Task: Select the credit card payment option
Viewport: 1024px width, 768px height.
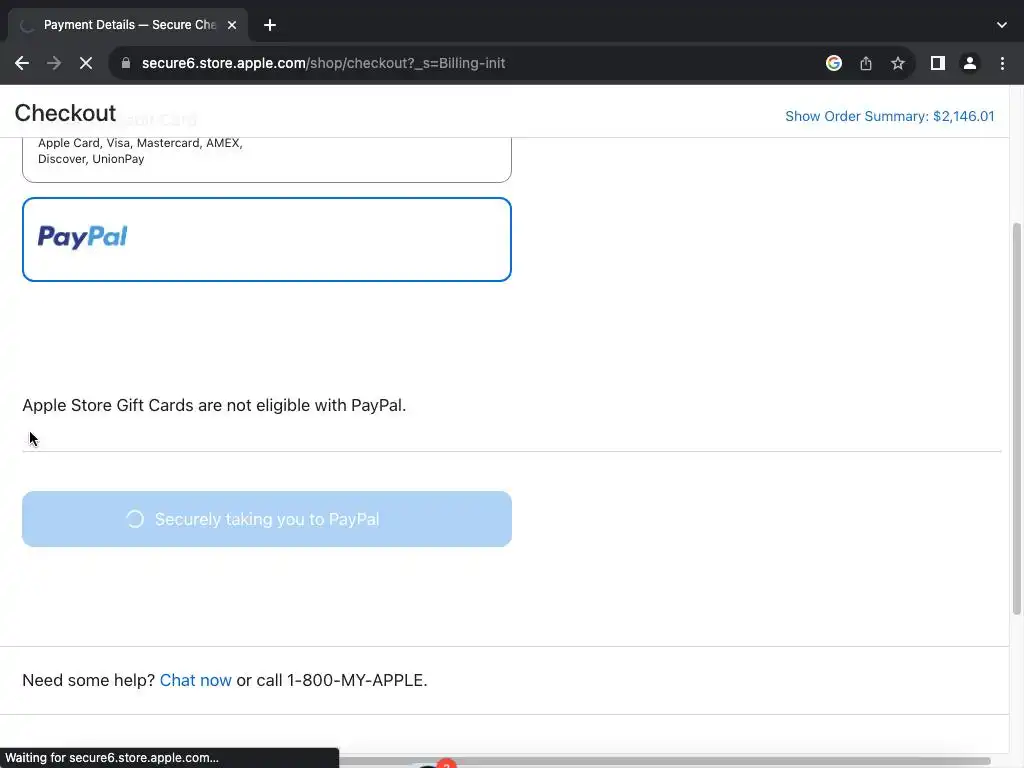Action: tap(266, 159)
